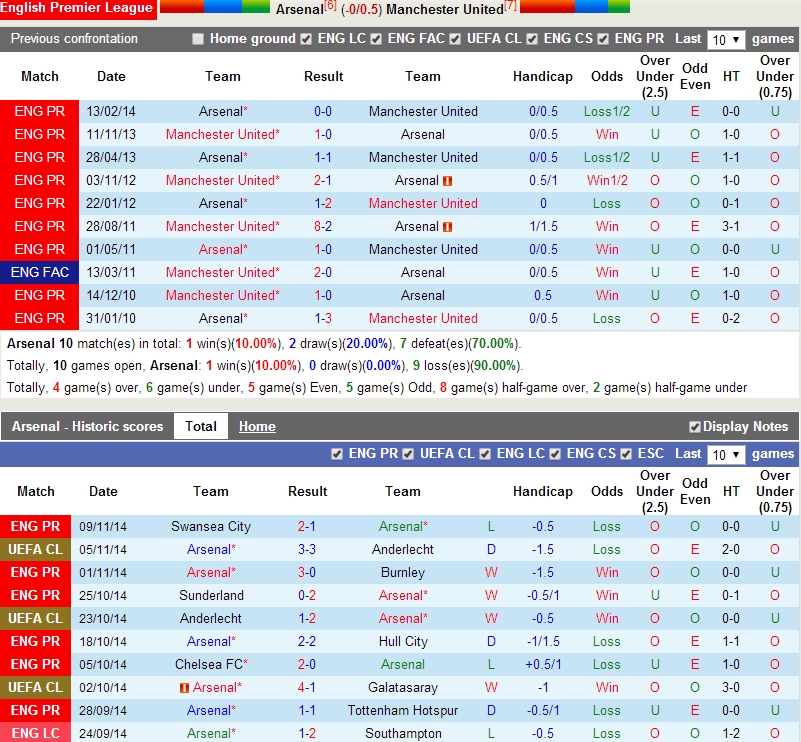Viewport: 801px width, 742px height.
Task: Click Arsenal team name in top header
Action: pyautogui.click(x=299, y=9)
